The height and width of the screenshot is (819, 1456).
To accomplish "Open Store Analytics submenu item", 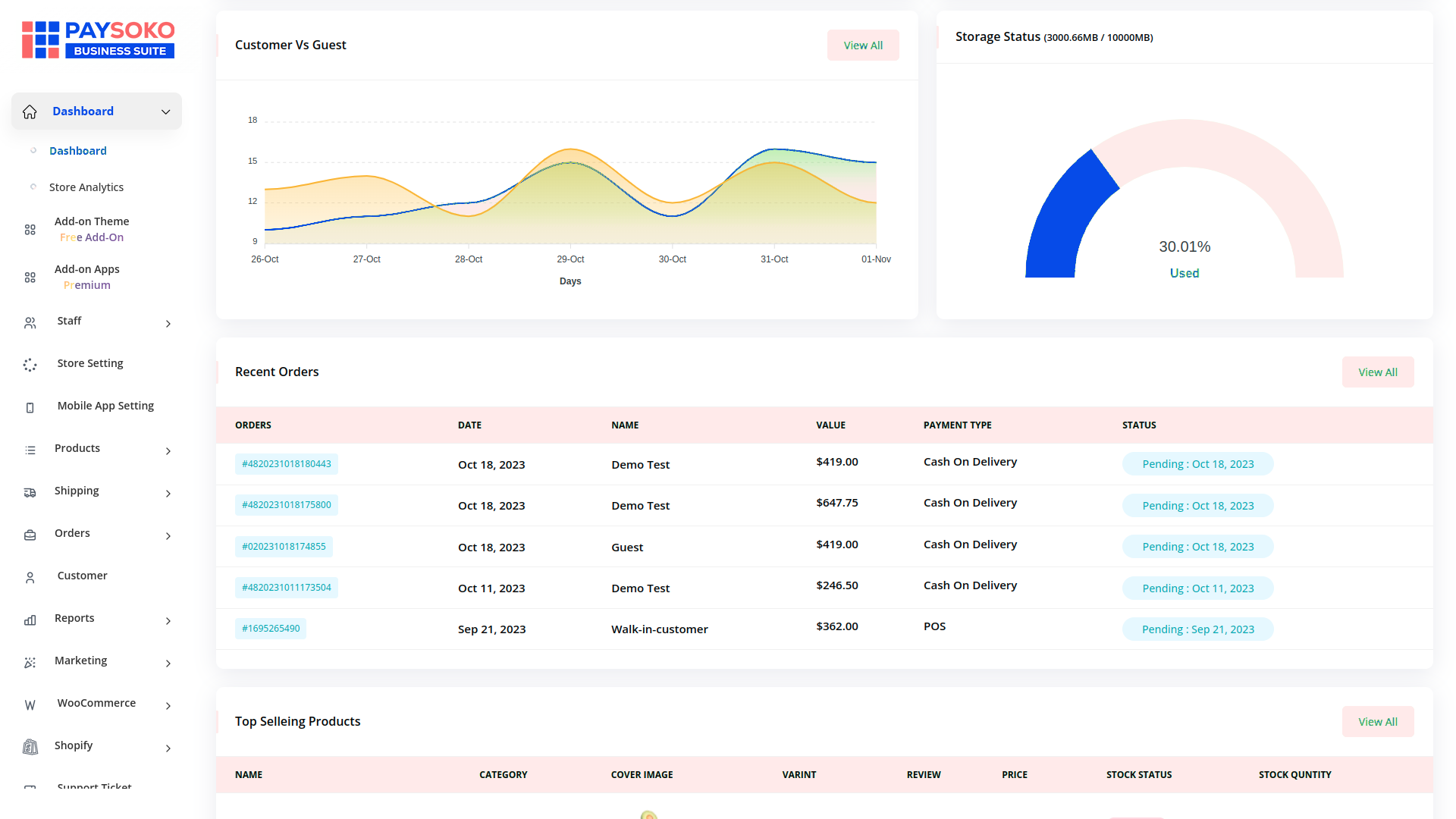I will [86, 187].
